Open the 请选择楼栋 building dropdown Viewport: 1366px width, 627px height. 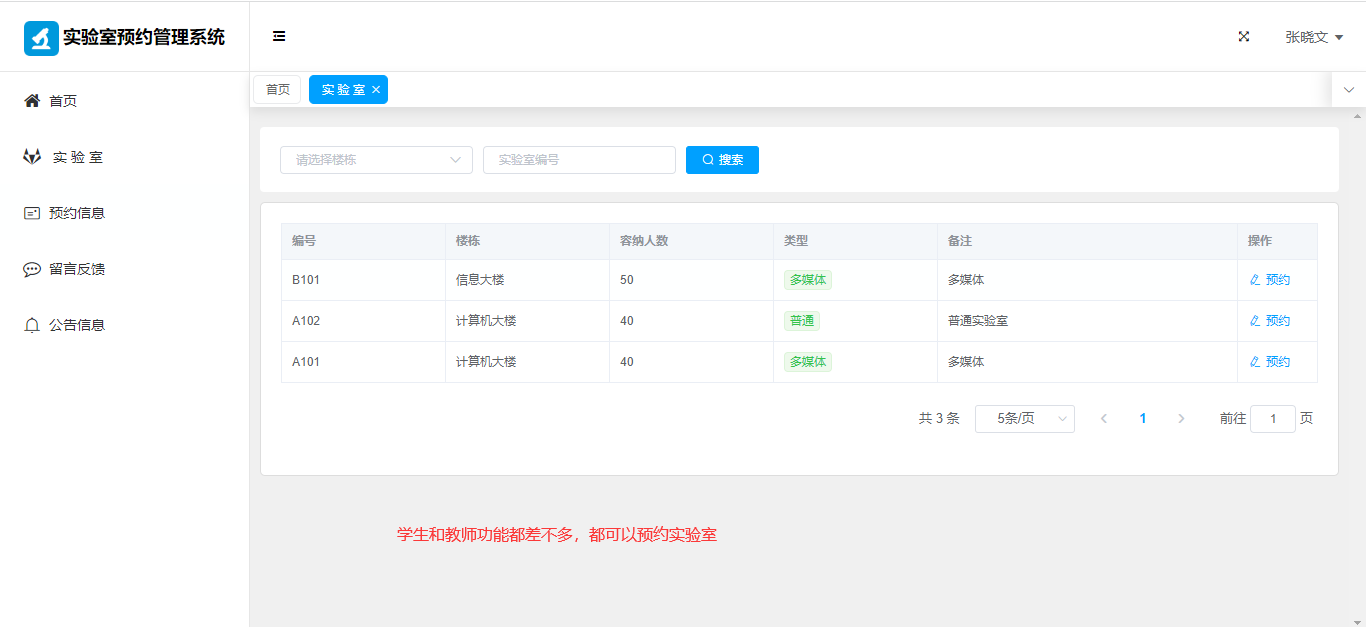pos(376,160)
